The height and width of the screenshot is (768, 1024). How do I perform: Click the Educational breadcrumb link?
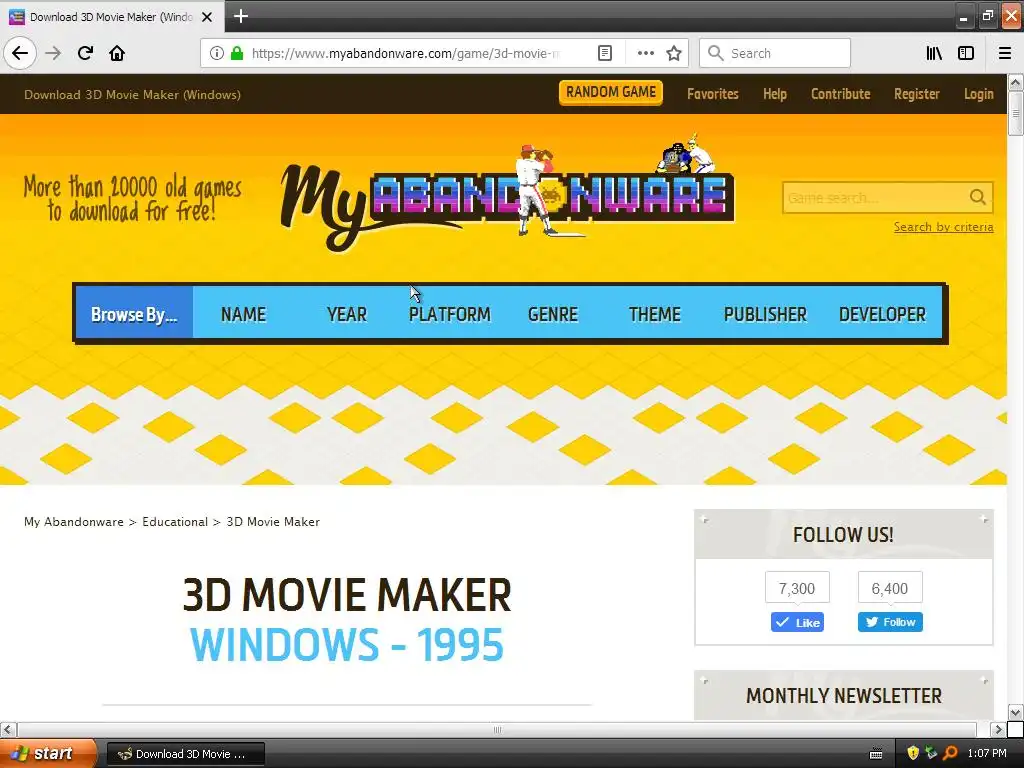pos(175,522)
